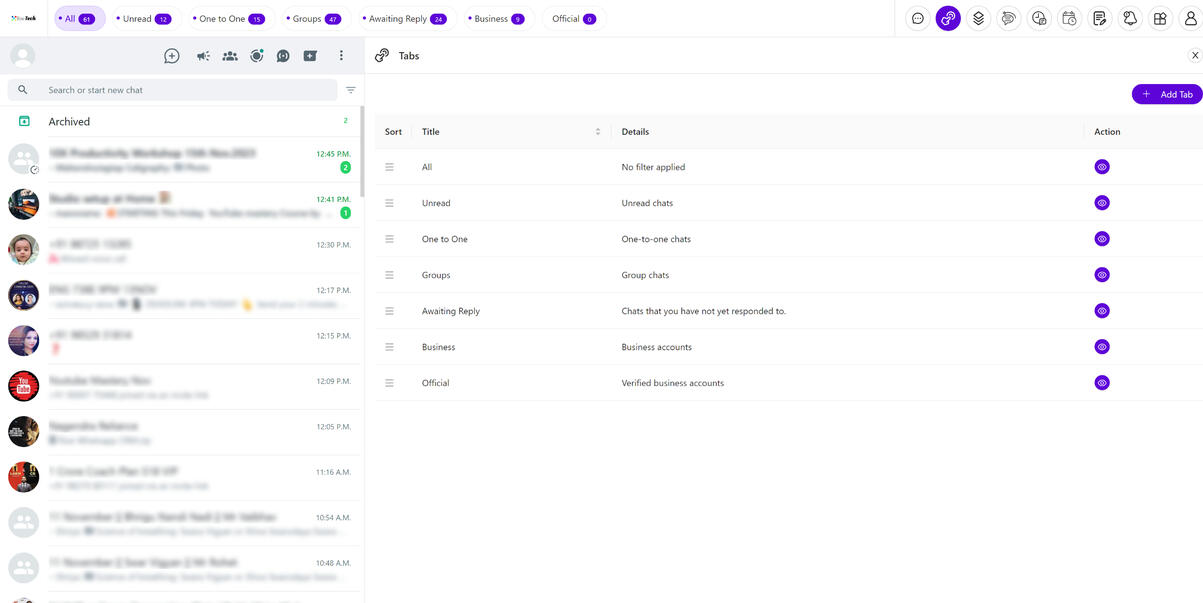1203x603 pixels.
Task: Open the Archived chats
Action: pos(69,121)
